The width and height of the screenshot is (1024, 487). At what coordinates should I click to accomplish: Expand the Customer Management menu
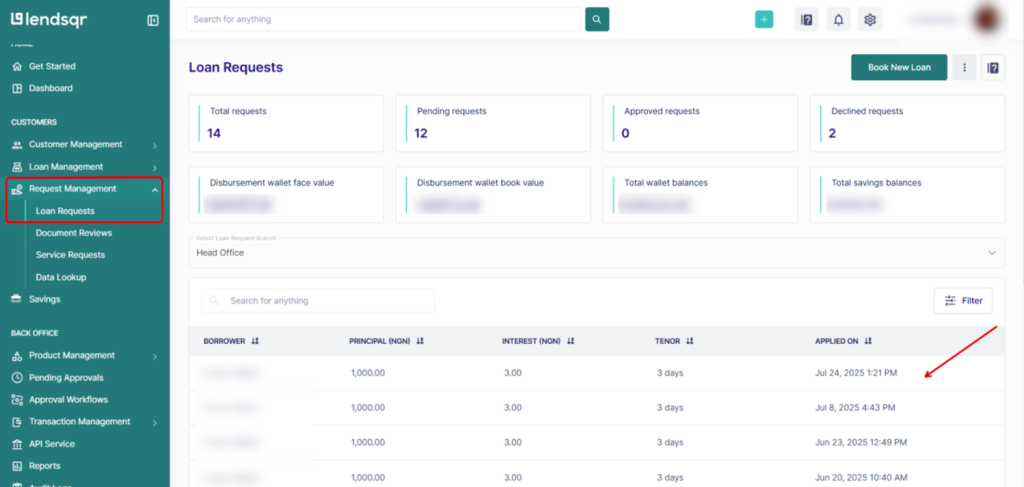click(154, 145)
